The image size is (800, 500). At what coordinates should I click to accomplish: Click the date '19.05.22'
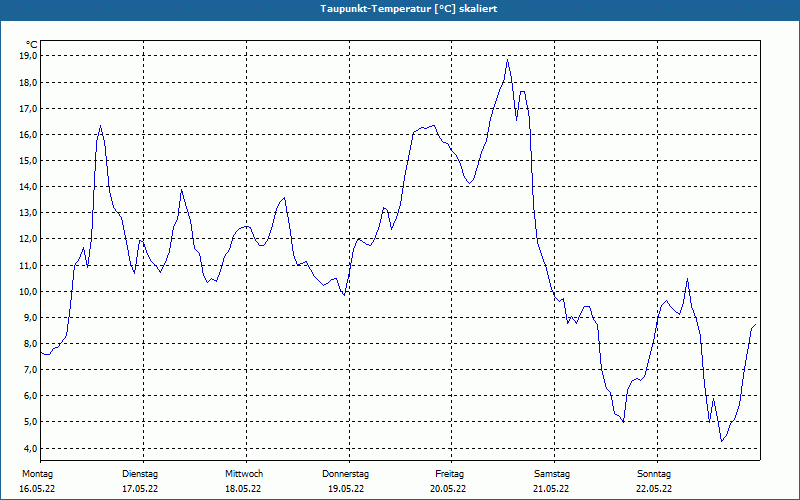346,489
